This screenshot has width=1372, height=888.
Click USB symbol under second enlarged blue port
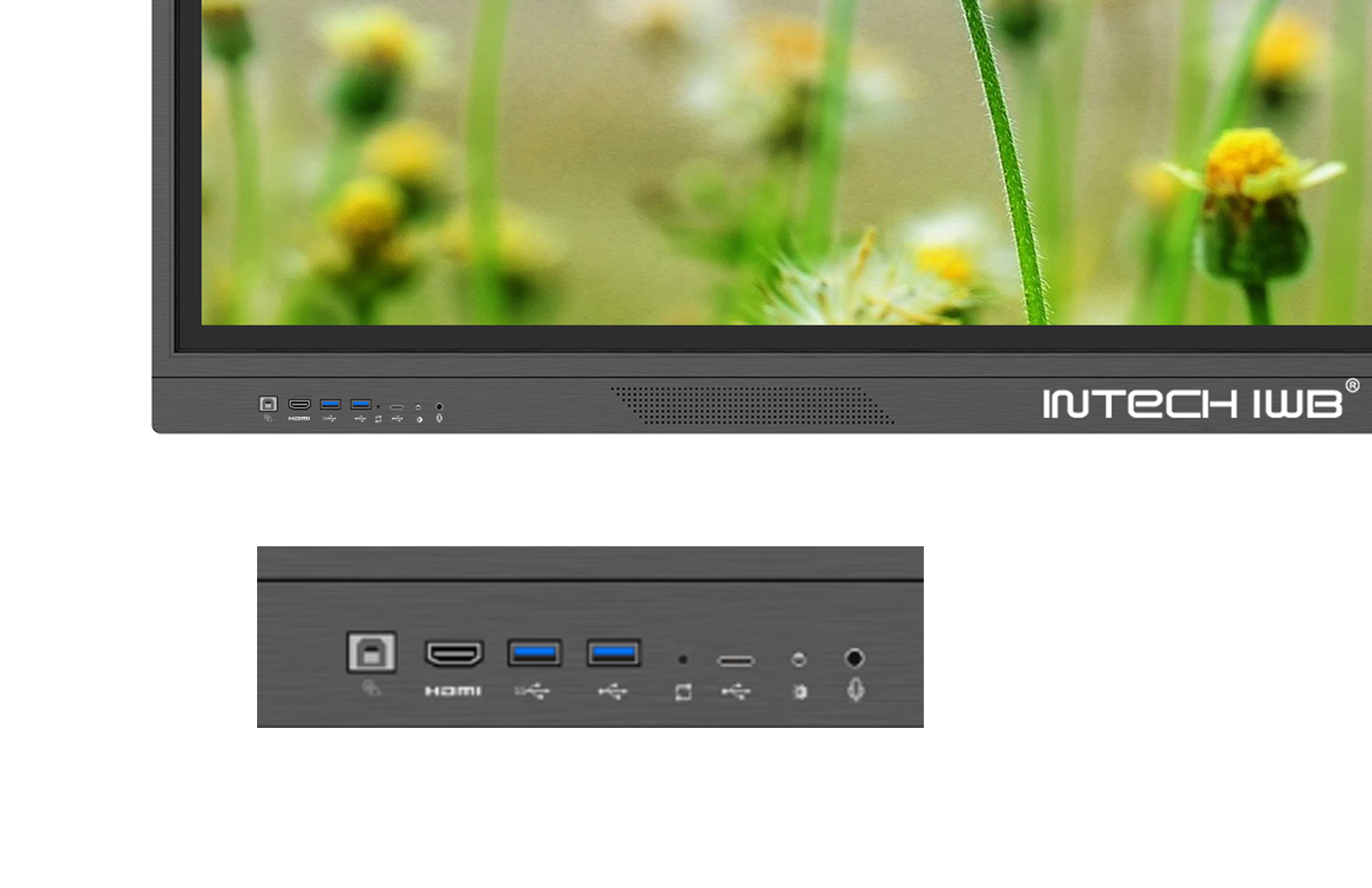point(613,692)
